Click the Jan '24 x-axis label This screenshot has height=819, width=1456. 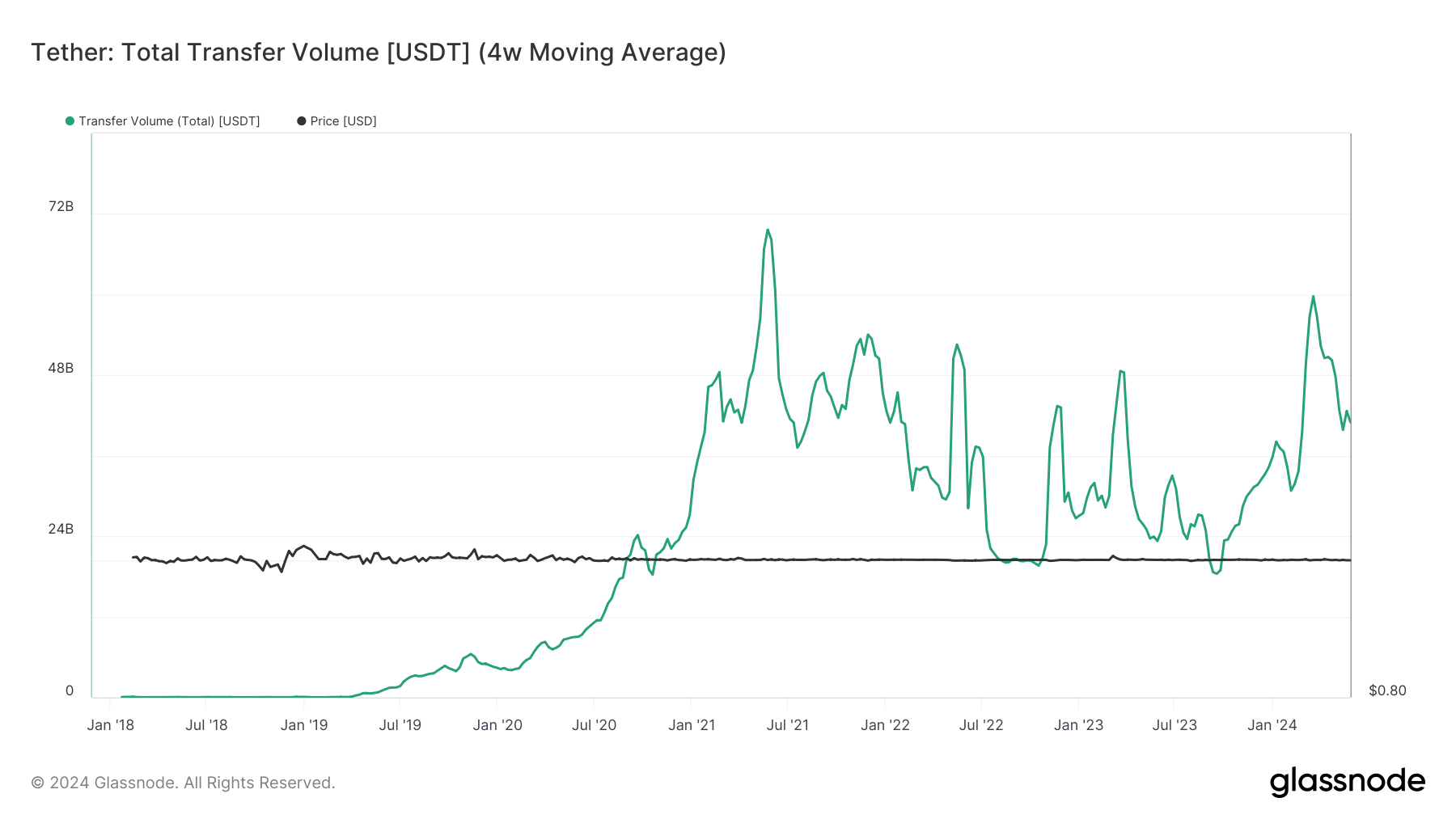tap(1272, 725)
